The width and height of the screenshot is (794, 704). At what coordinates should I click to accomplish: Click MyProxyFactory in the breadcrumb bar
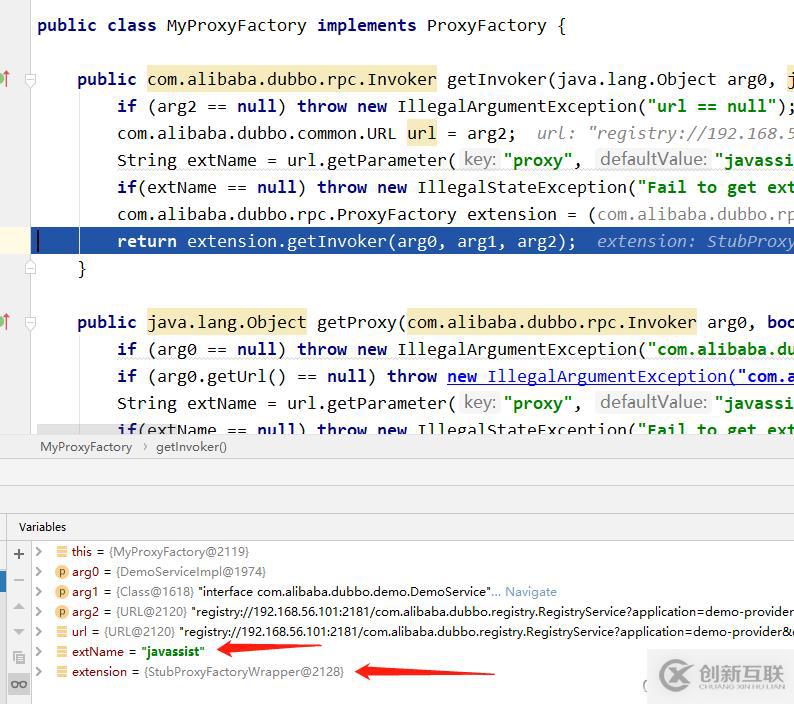pos(86,447)
